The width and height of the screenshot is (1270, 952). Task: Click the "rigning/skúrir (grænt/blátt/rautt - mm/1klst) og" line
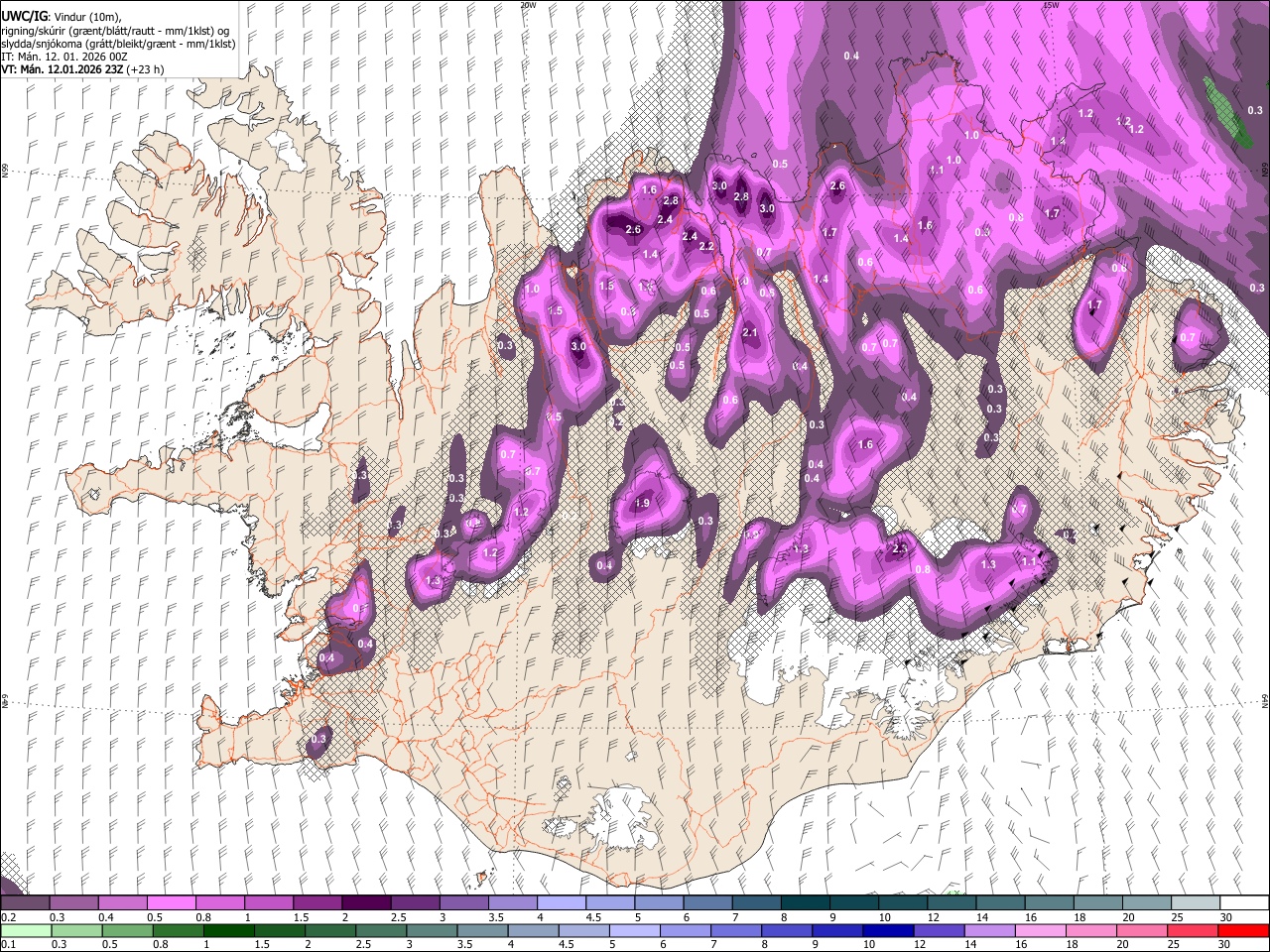tap(115, 30)
